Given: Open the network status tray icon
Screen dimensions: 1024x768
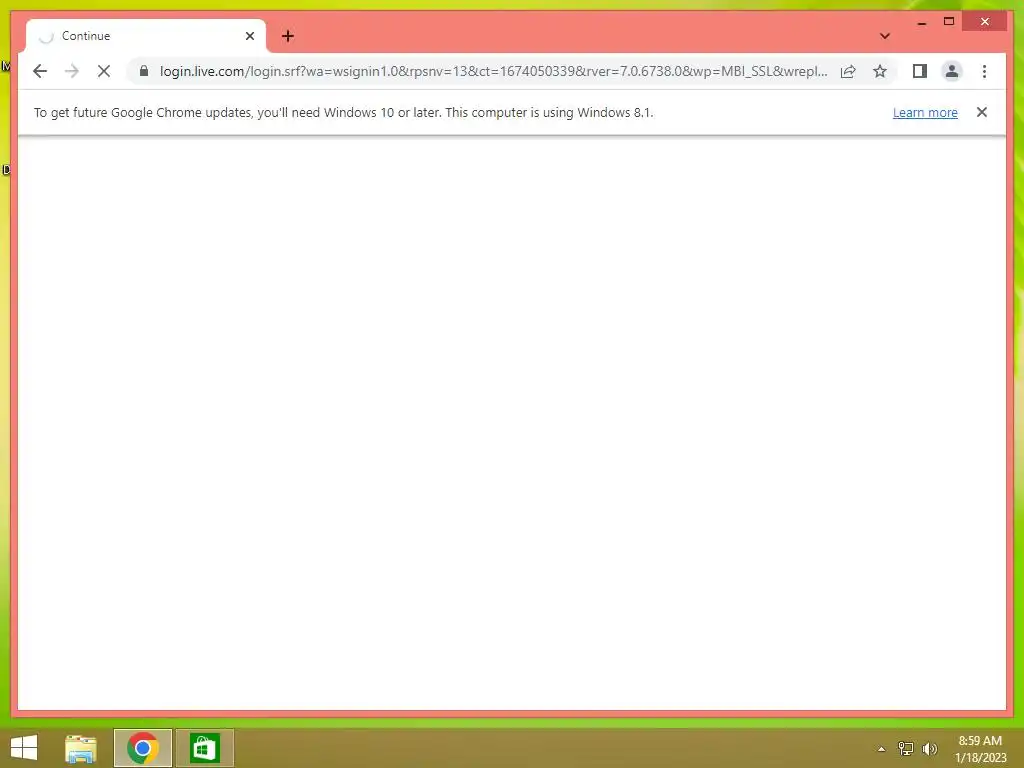Looking at the screenshot, I should point(906,748).
